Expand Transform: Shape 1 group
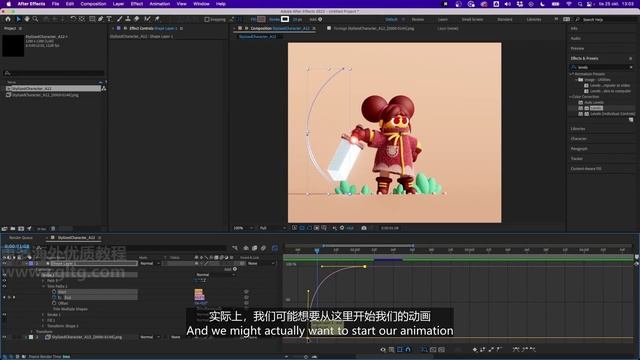Viewport: 640px width, 360px height. click(44, 326)
